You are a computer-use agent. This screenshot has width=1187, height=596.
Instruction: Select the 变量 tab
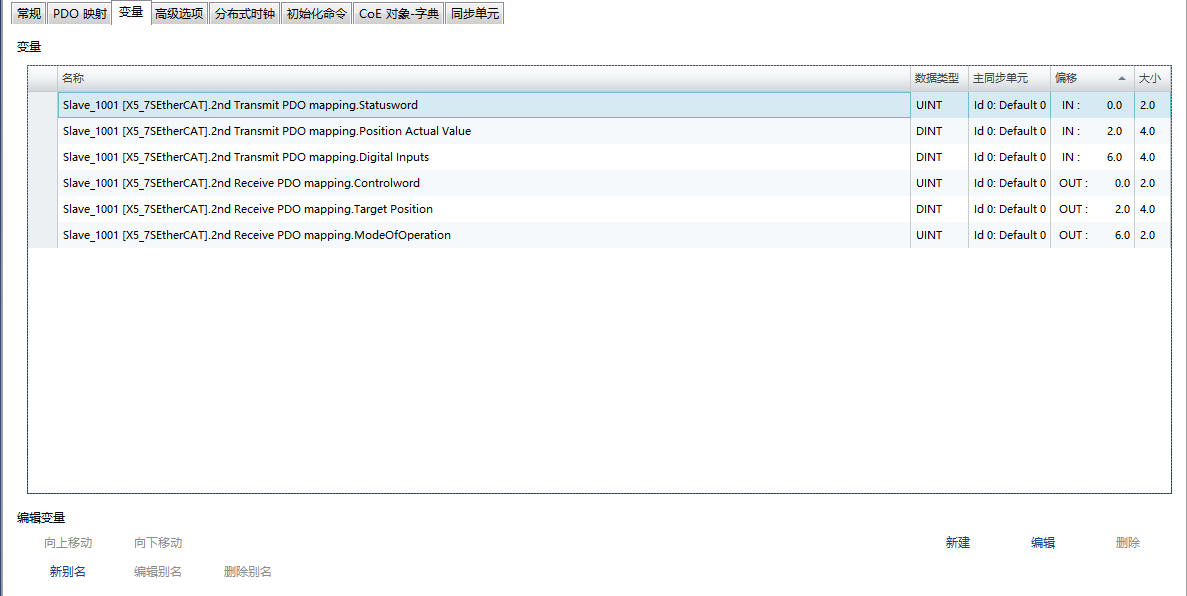(131, 12)
